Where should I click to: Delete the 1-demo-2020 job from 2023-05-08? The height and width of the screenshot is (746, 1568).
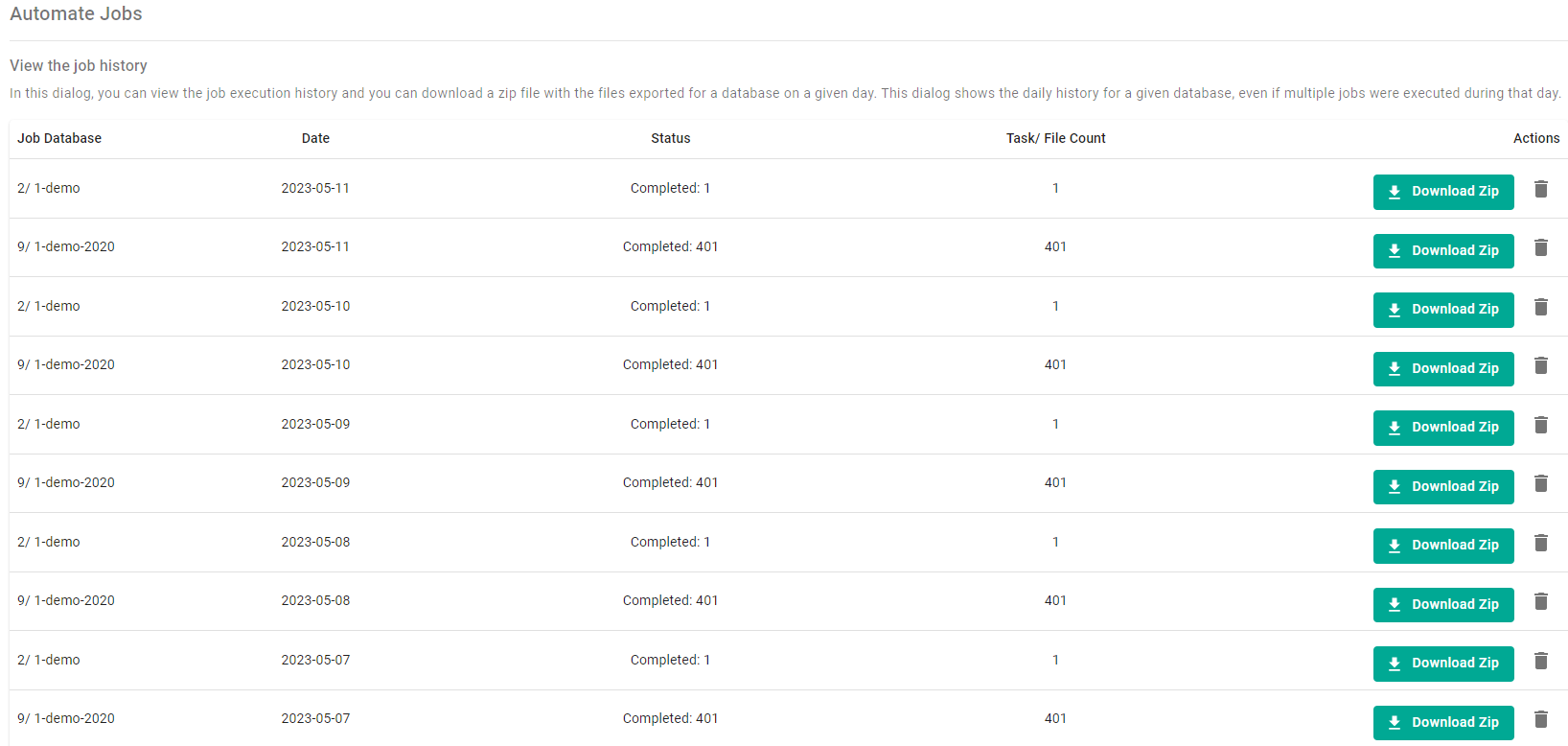[x=1541, y=601]
